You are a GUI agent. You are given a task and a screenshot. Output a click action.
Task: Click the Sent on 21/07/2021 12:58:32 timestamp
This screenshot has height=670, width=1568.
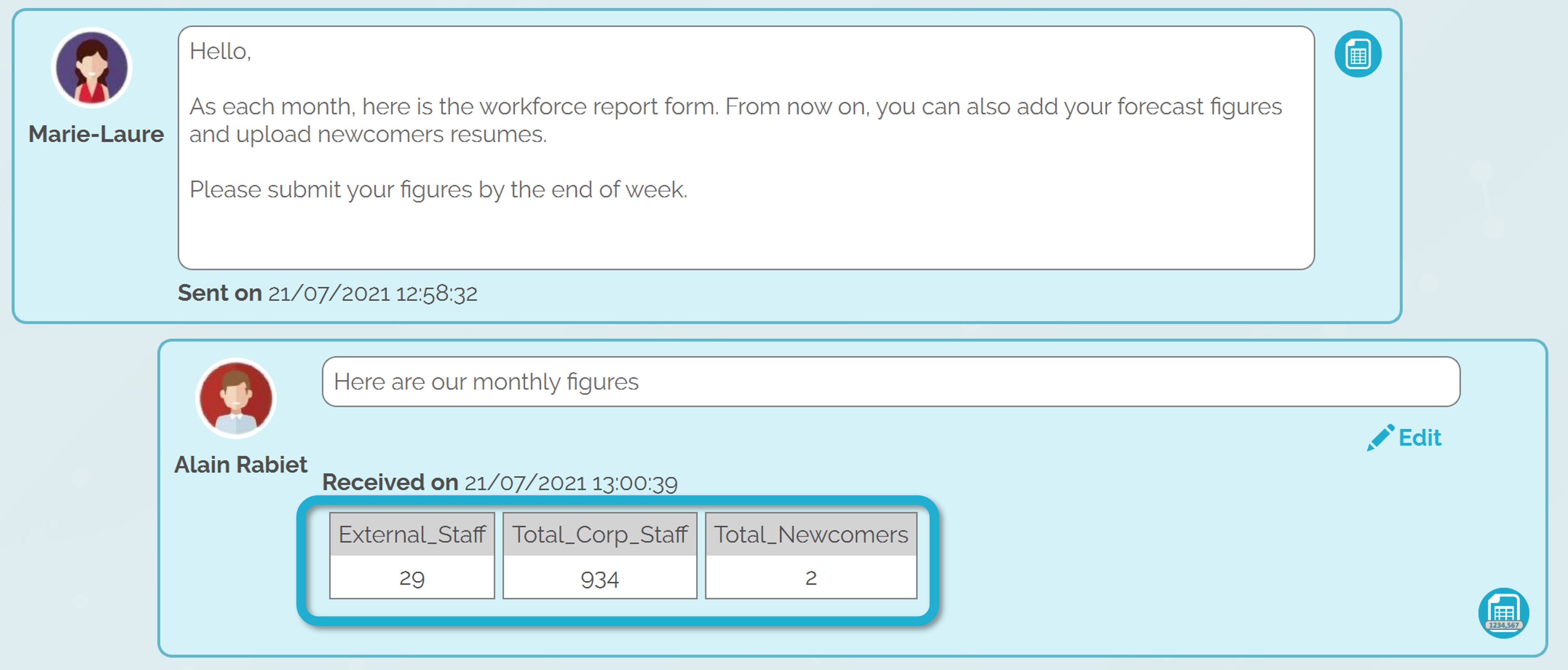327,293
